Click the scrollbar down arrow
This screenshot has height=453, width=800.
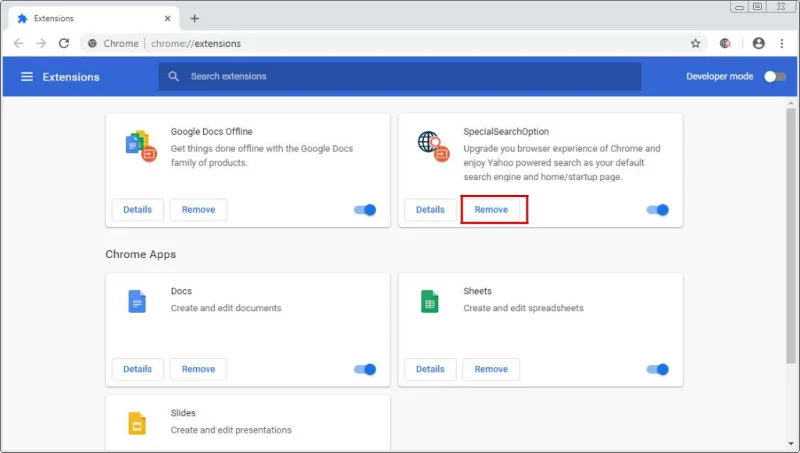[x=791, y=444]
